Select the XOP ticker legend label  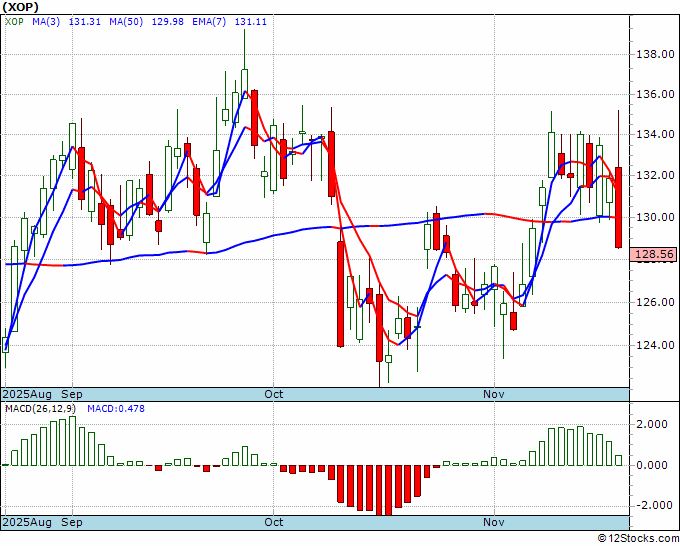[14, 22]
